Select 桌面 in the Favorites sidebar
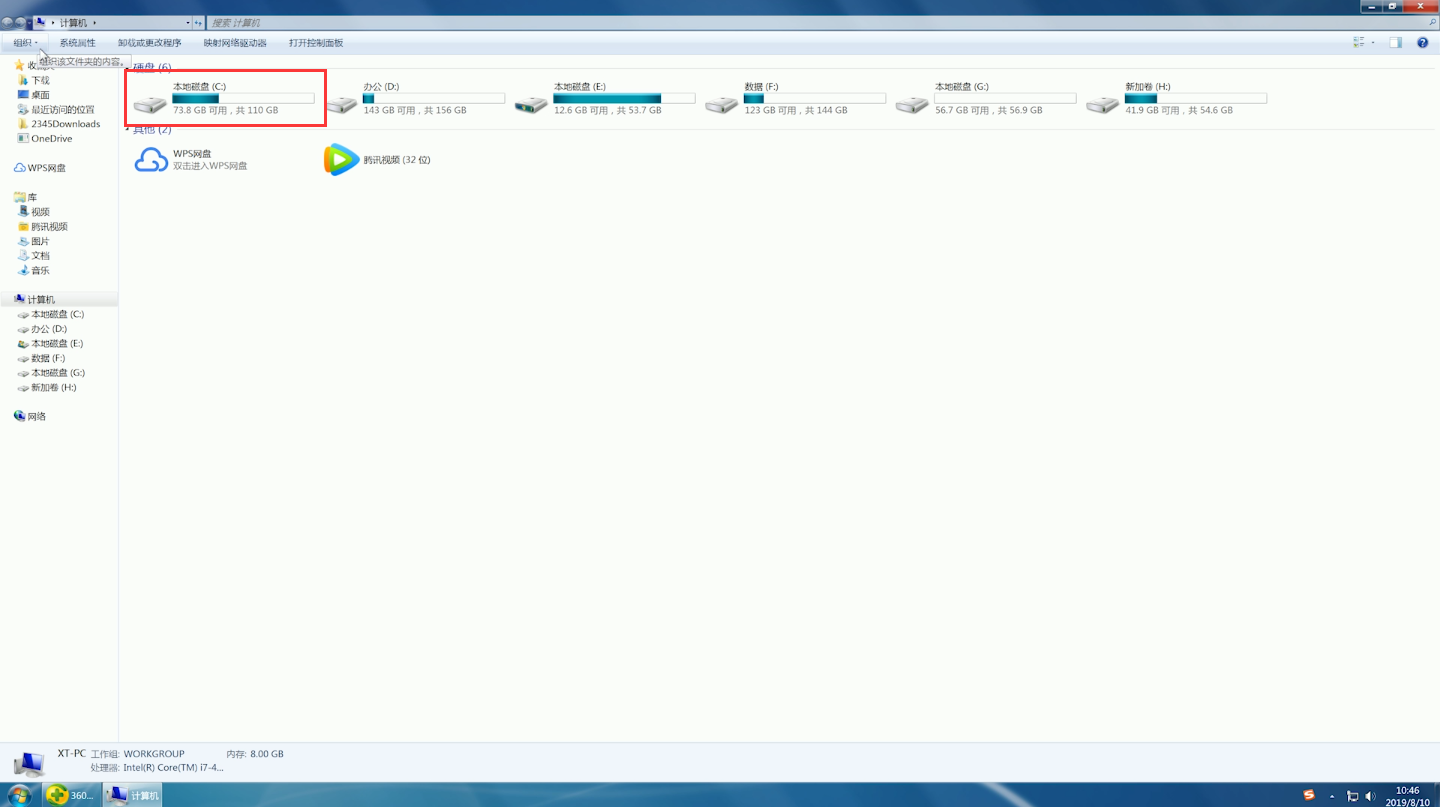This screenshot has width=1440, height=807. click(40, 95)
